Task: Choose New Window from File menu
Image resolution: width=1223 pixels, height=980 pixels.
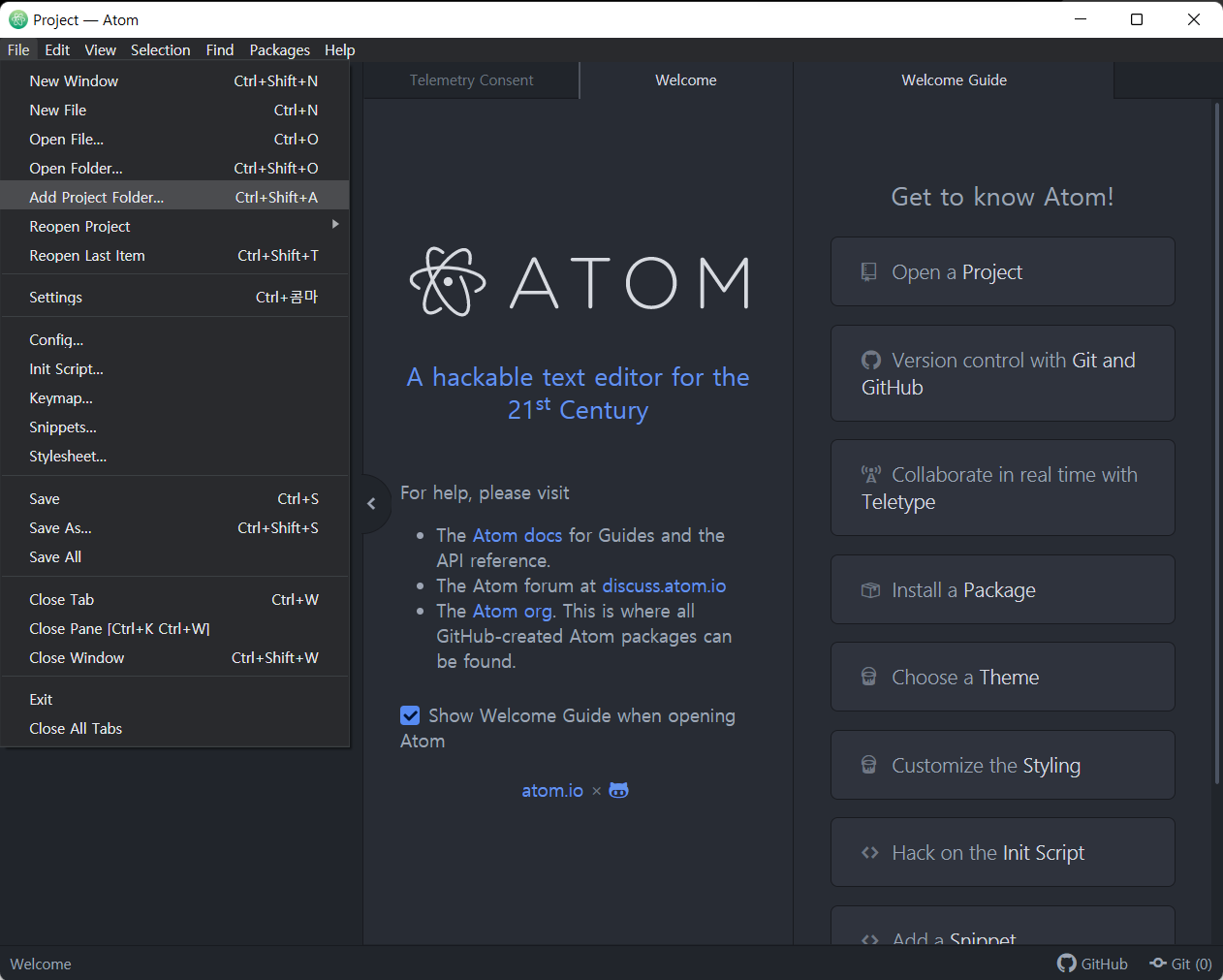Action: tap(174, 81)
